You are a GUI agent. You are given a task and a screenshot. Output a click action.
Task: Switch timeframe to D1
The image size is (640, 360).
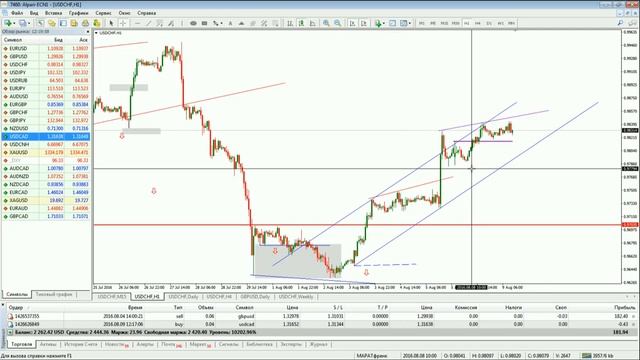pyautogui.click(x=489, y=23)
